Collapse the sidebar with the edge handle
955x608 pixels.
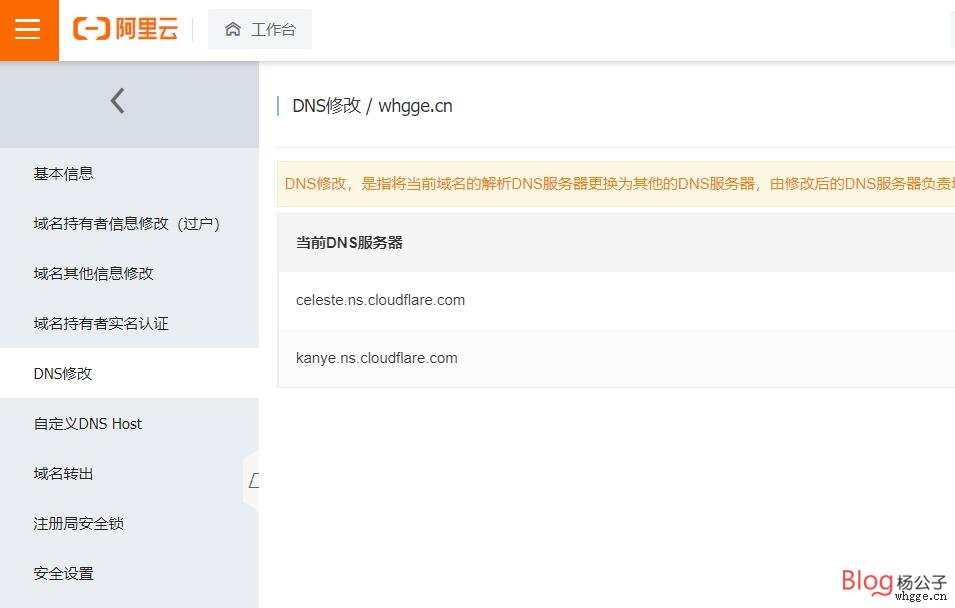(252, 481)
